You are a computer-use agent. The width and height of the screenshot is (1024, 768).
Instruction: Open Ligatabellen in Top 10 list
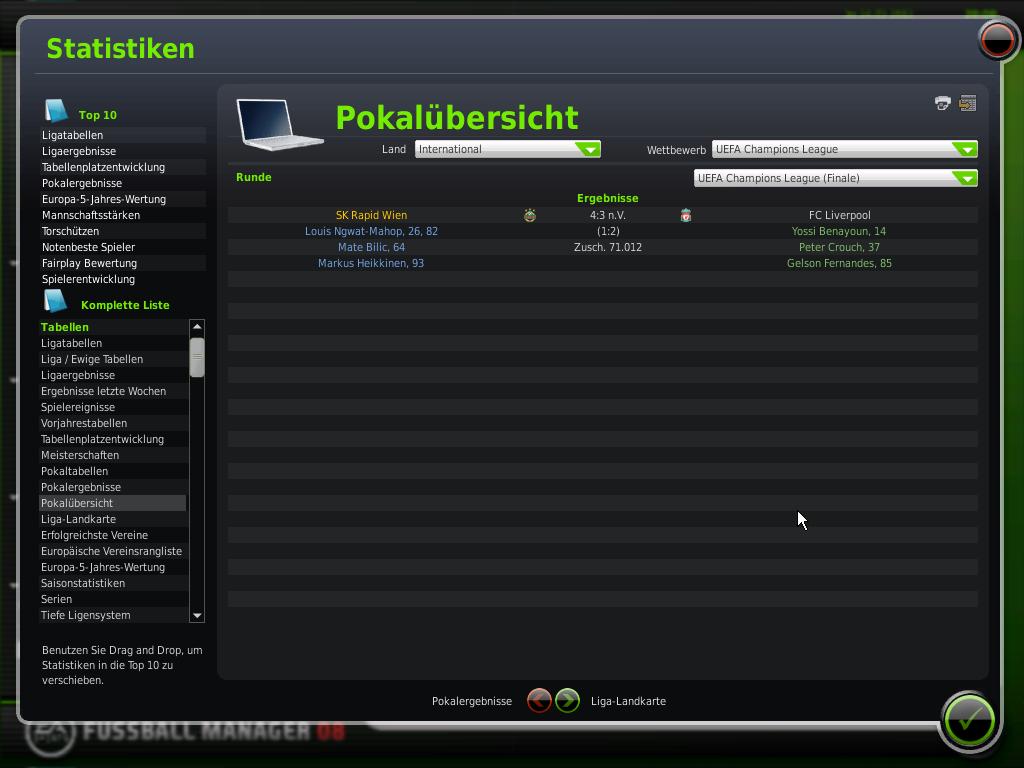point(72,135)
